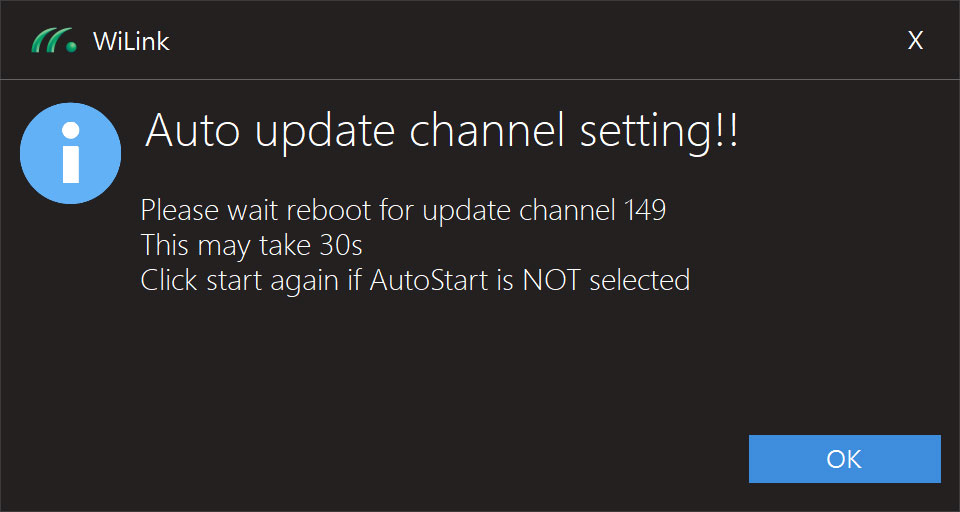Image resolution: width=960 pixels, height=512 pixels.
Task: Click the blue information circle icon
Action: [x=70, y=153]
